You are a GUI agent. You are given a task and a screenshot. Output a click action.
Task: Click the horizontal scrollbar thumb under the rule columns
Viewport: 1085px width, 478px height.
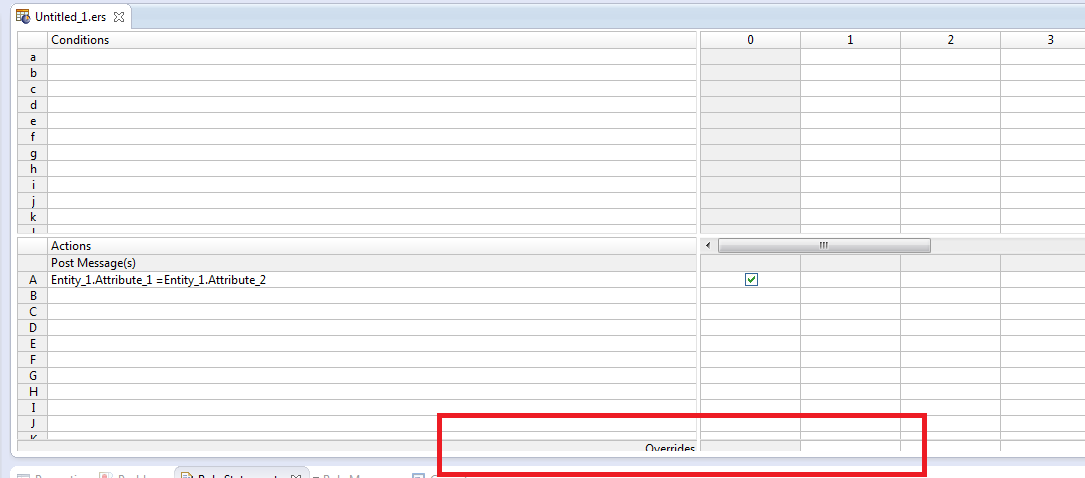(x=824, y=246)
